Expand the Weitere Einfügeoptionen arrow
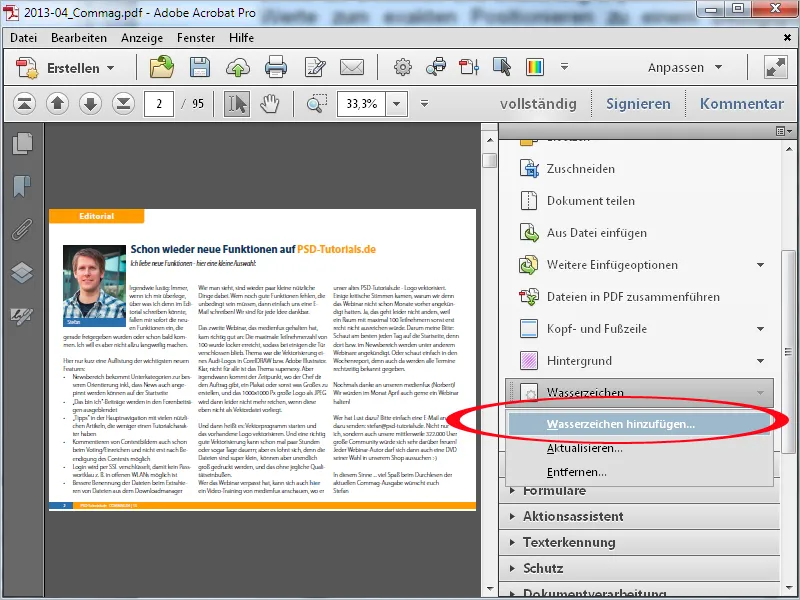800x600 pixels. (760, 265)
